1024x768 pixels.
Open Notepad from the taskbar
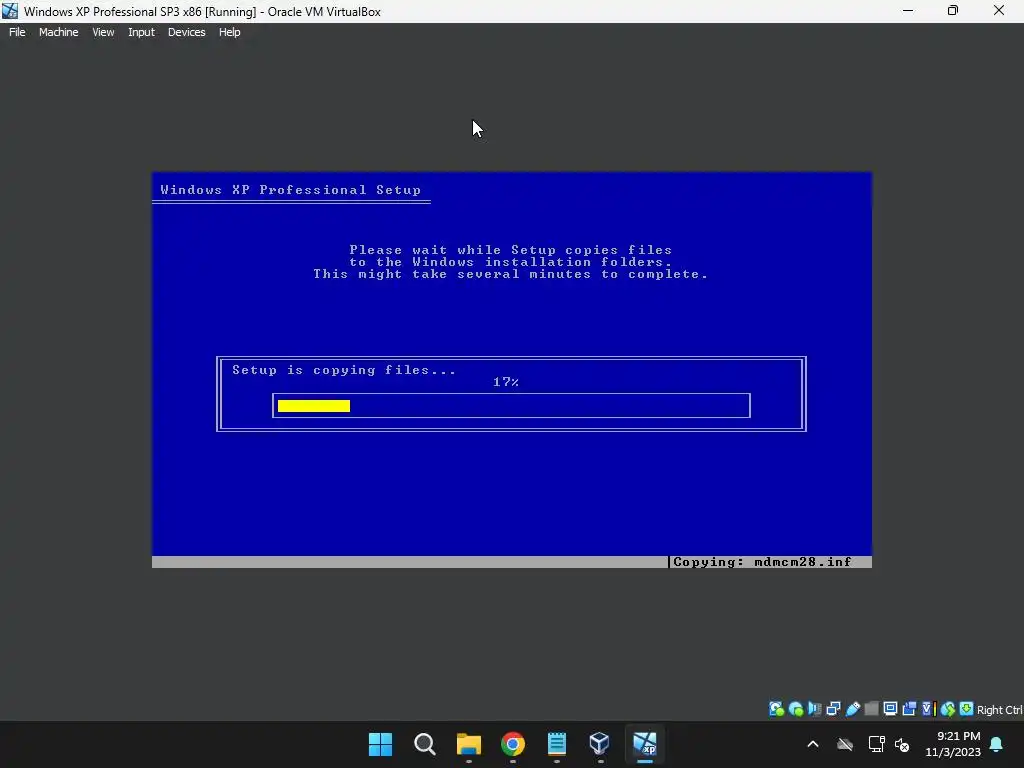[x=556, y=744]
